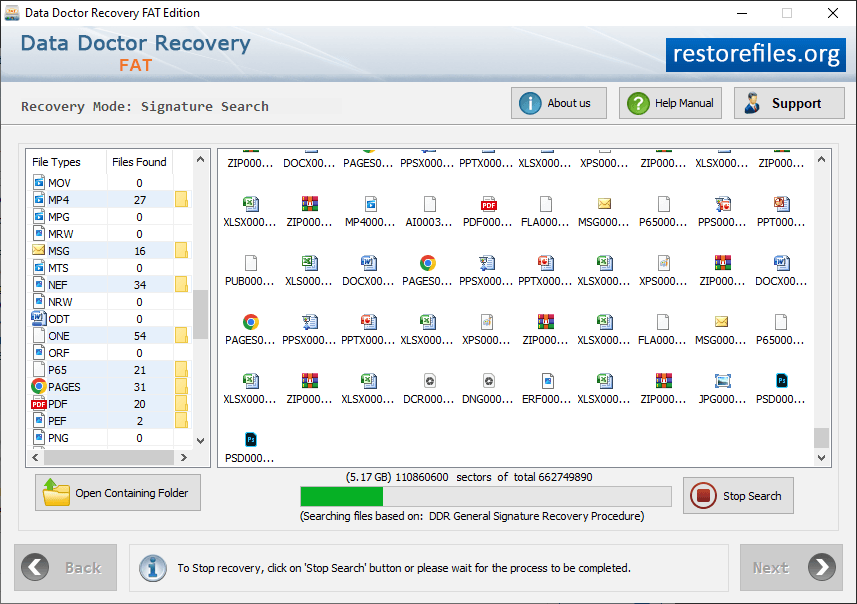
Task: Click the folder icon in the P65 row
Action: (181, 369)
